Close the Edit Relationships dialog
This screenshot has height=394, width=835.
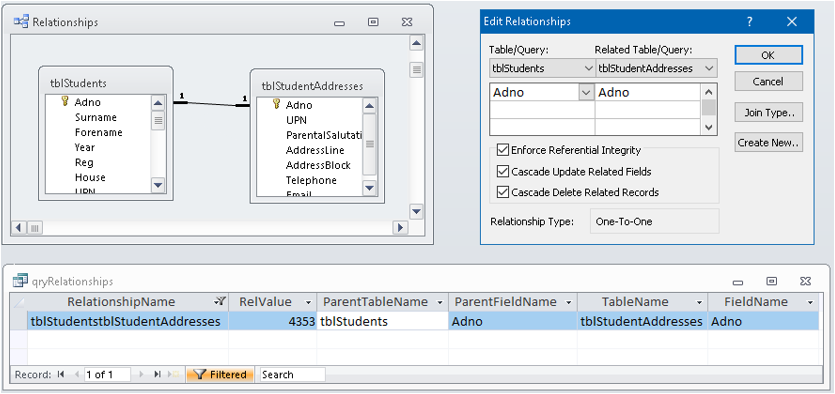pyautogui.click(x=792, y=22)
